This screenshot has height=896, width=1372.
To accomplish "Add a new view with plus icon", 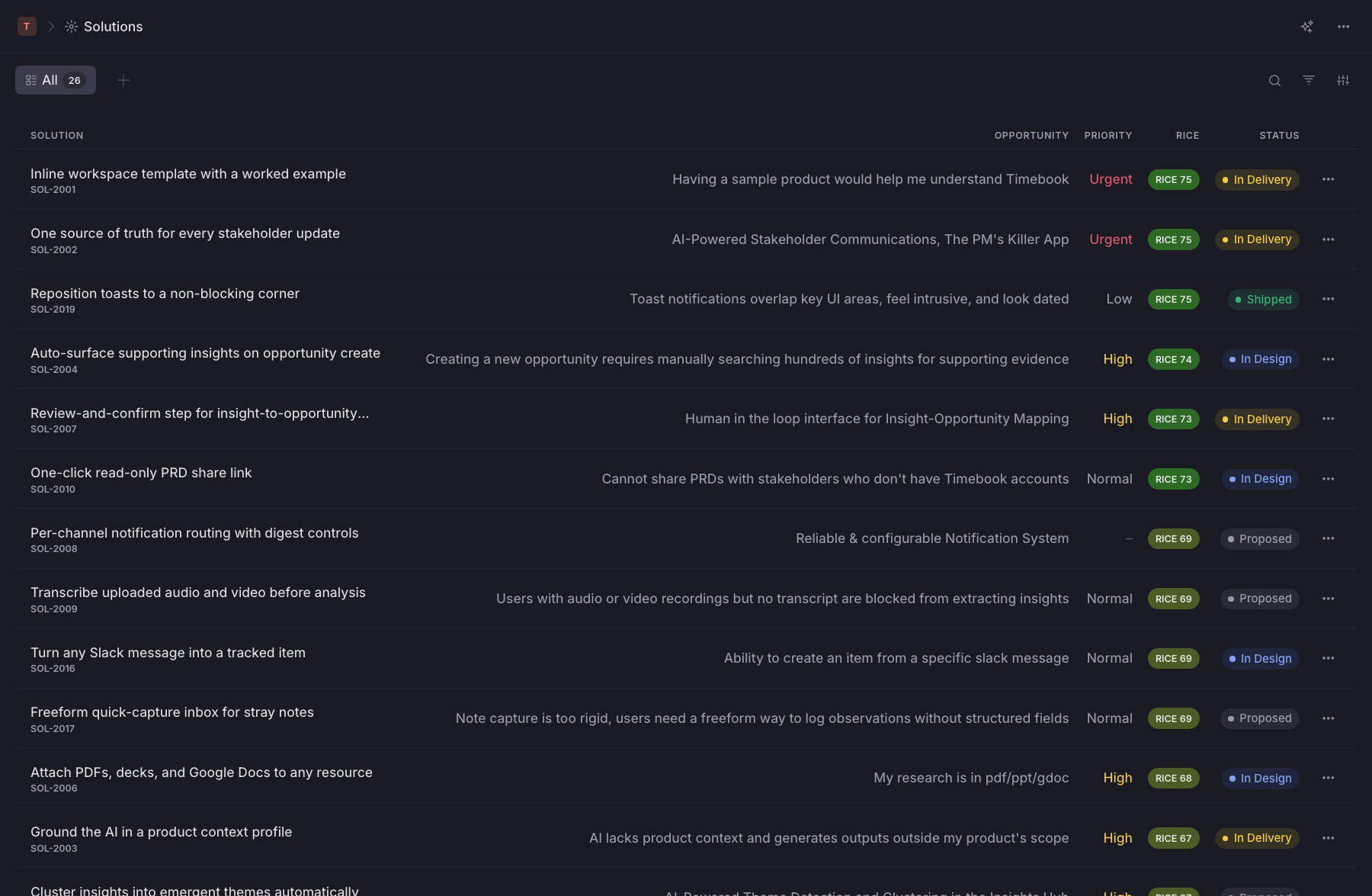I will pos(123,80).
